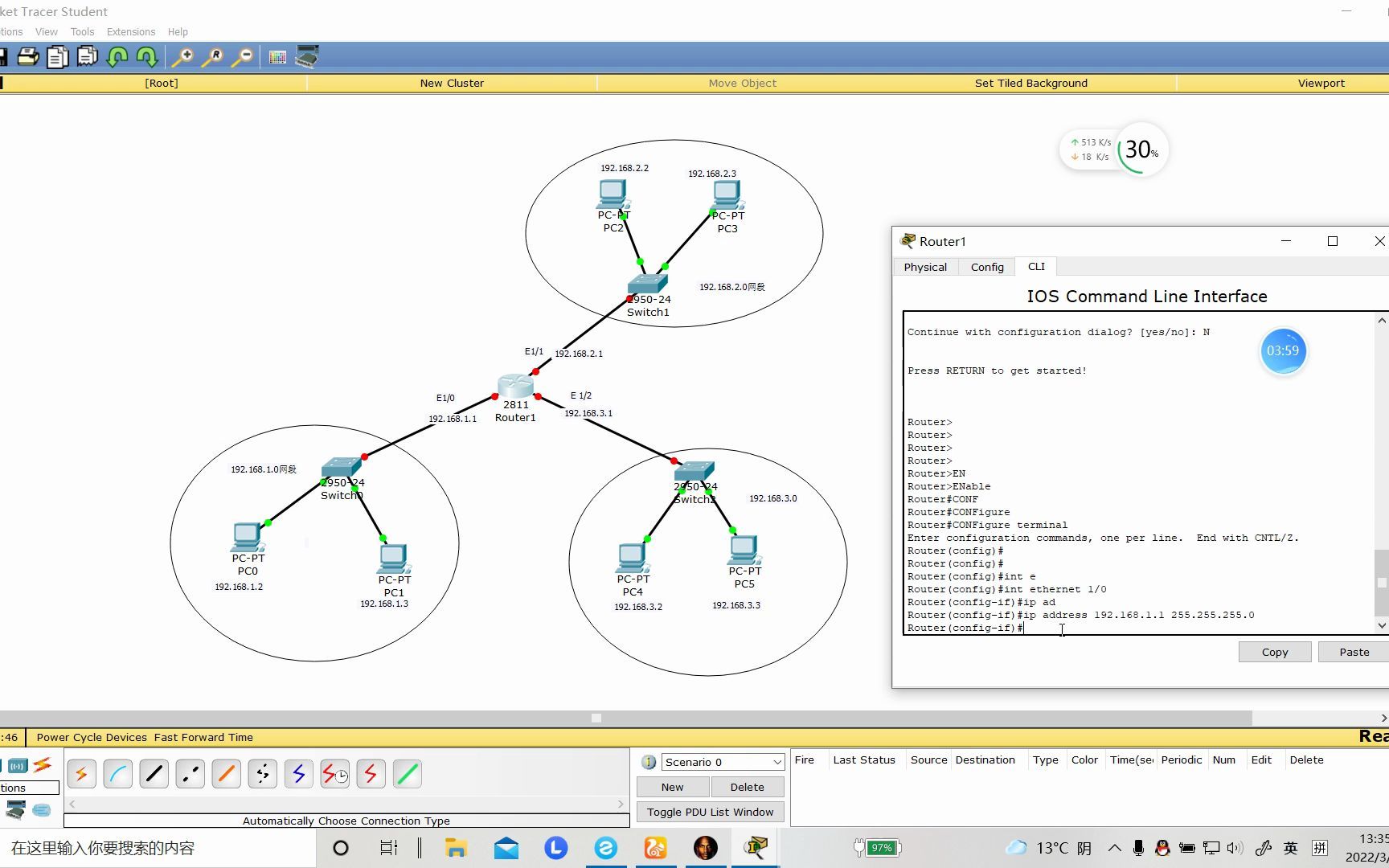Open File Explorer from the taskbar
This screenshot has height=868, width=1389.
click(x=457, y=848)
